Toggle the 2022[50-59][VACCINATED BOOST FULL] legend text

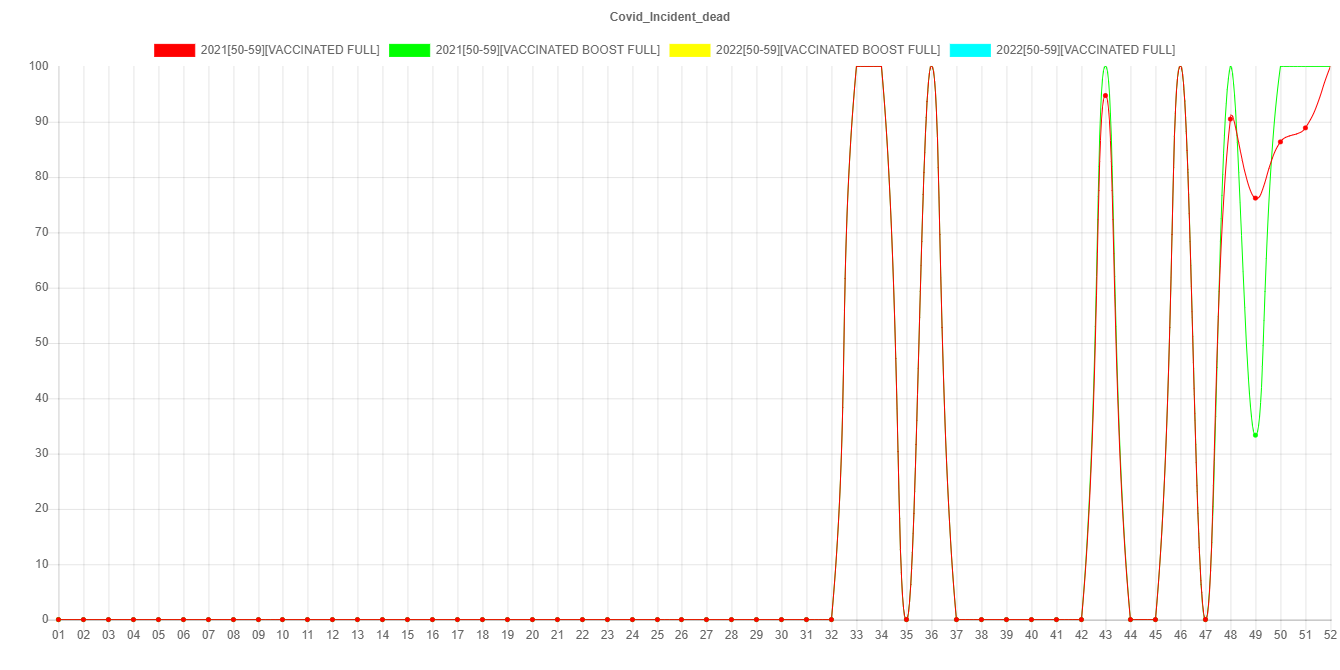pos(827,50)
